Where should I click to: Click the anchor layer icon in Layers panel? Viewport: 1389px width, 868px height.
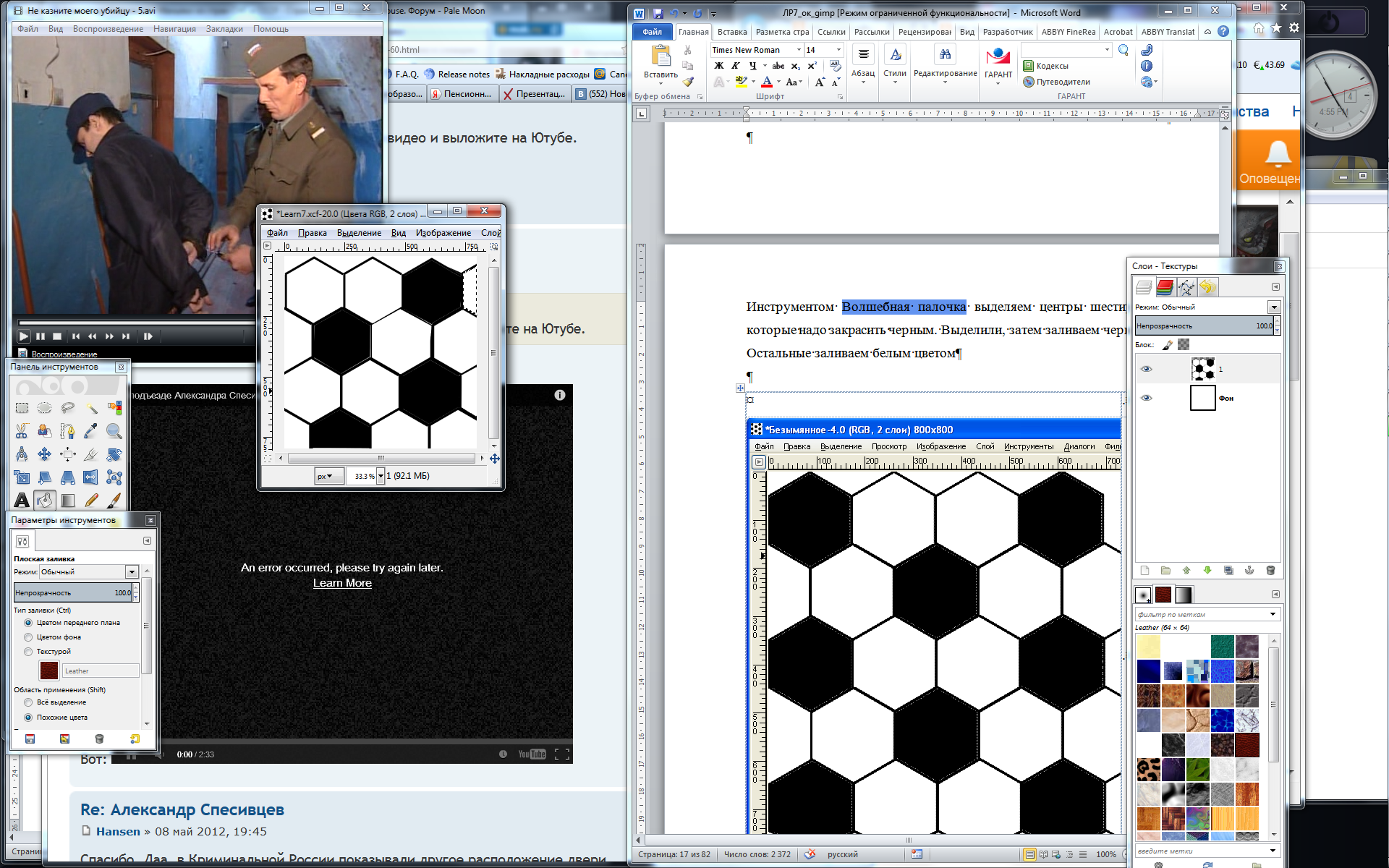tap(1249, 571)
